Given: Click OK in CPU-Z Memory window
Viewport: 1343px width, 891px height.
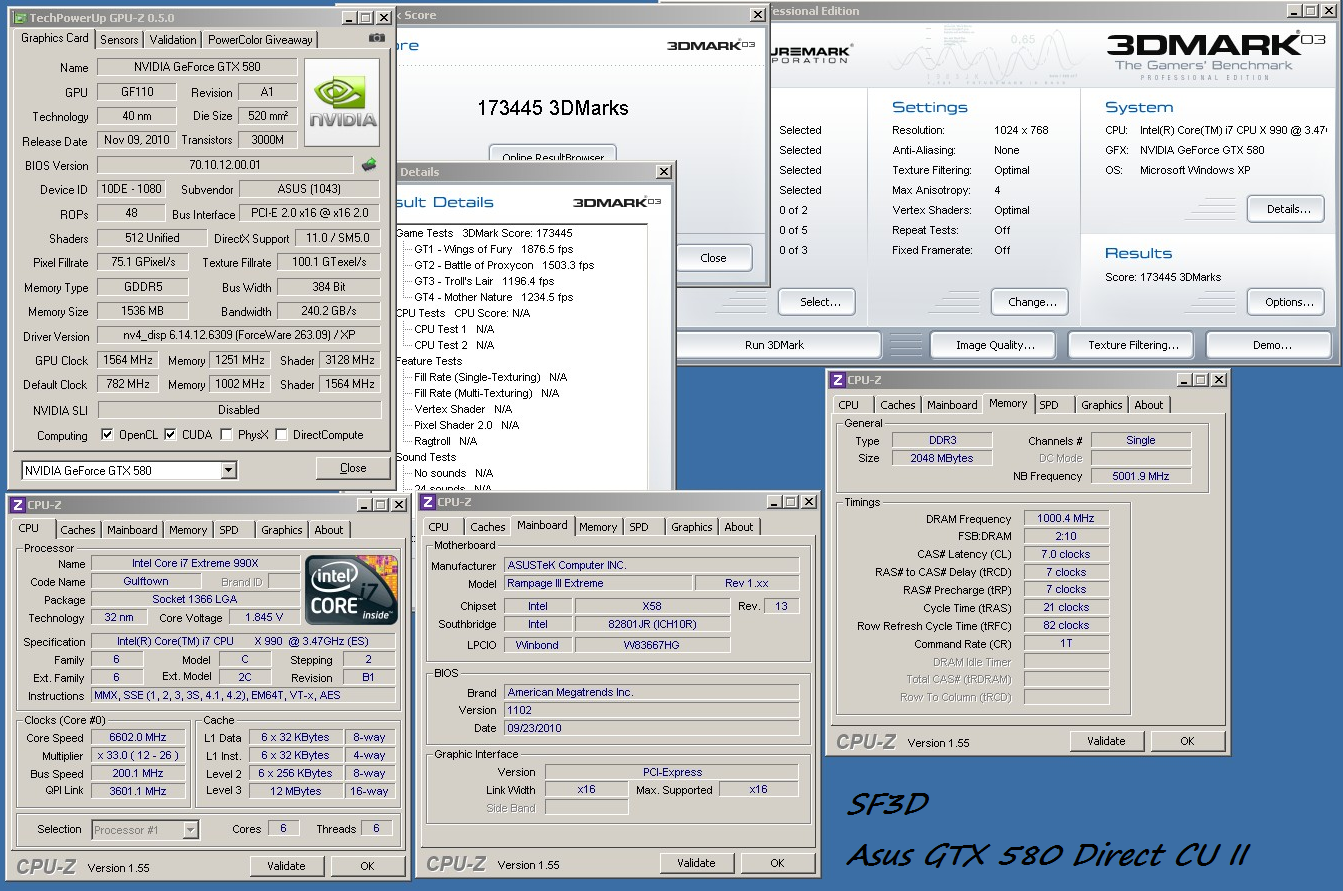Looking at the screenshot, I should pos(1187,741).
